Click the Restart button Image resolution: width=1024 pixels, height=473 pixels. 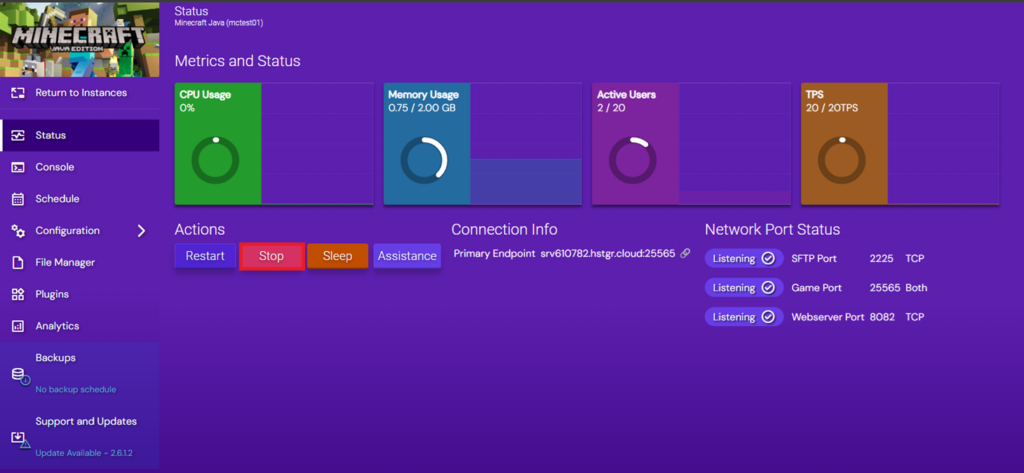(x=205, y=256)
